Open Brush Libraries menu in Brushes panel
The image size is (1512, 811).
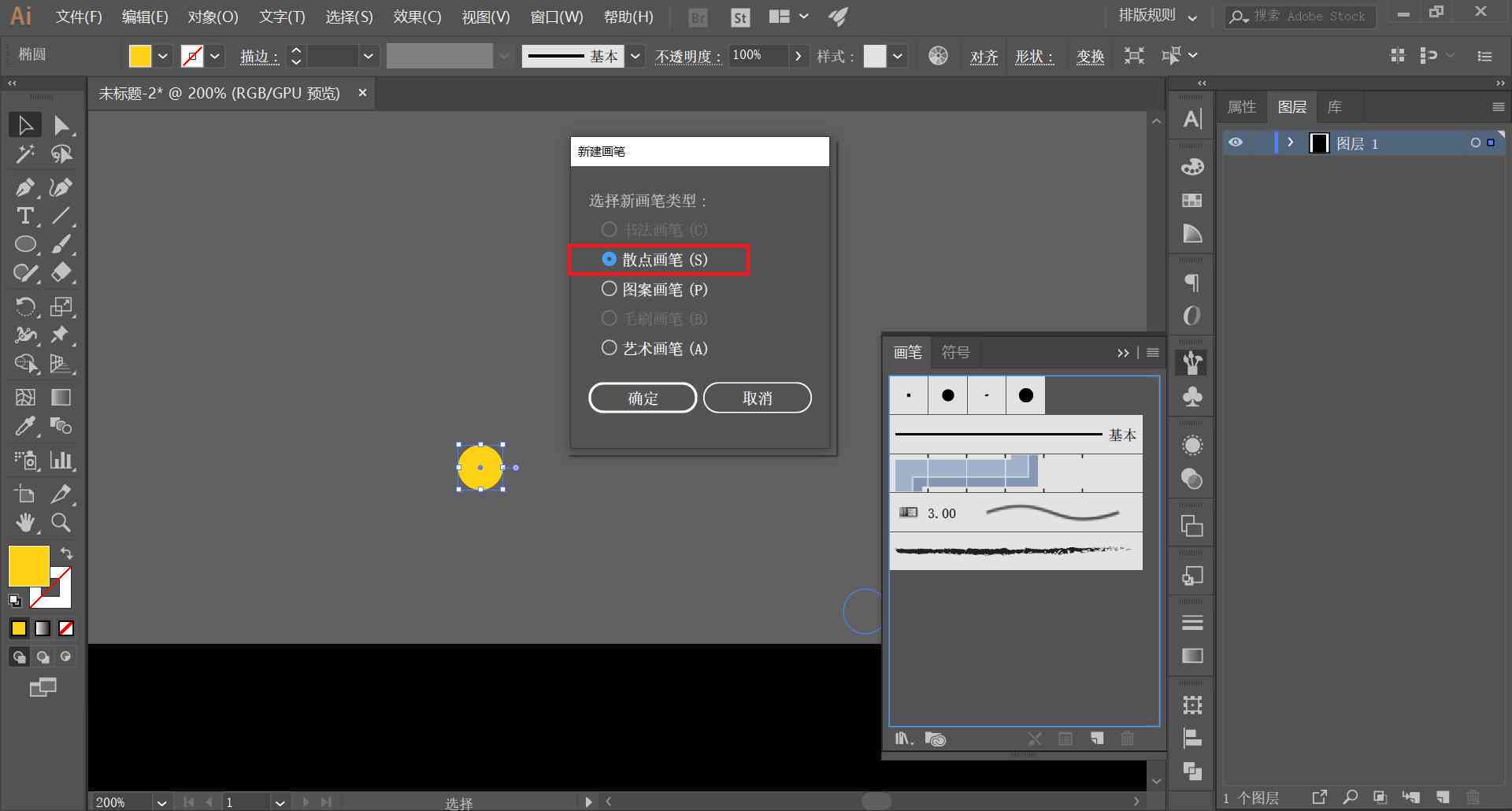click(903, 739)
